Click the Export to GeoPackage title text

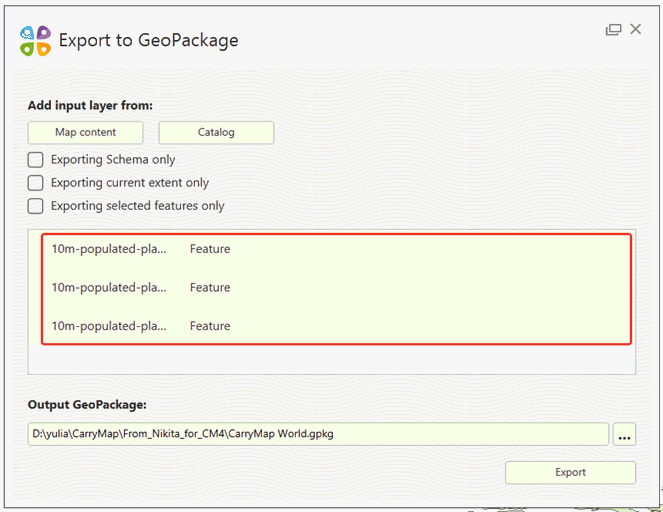pos(148,41)
